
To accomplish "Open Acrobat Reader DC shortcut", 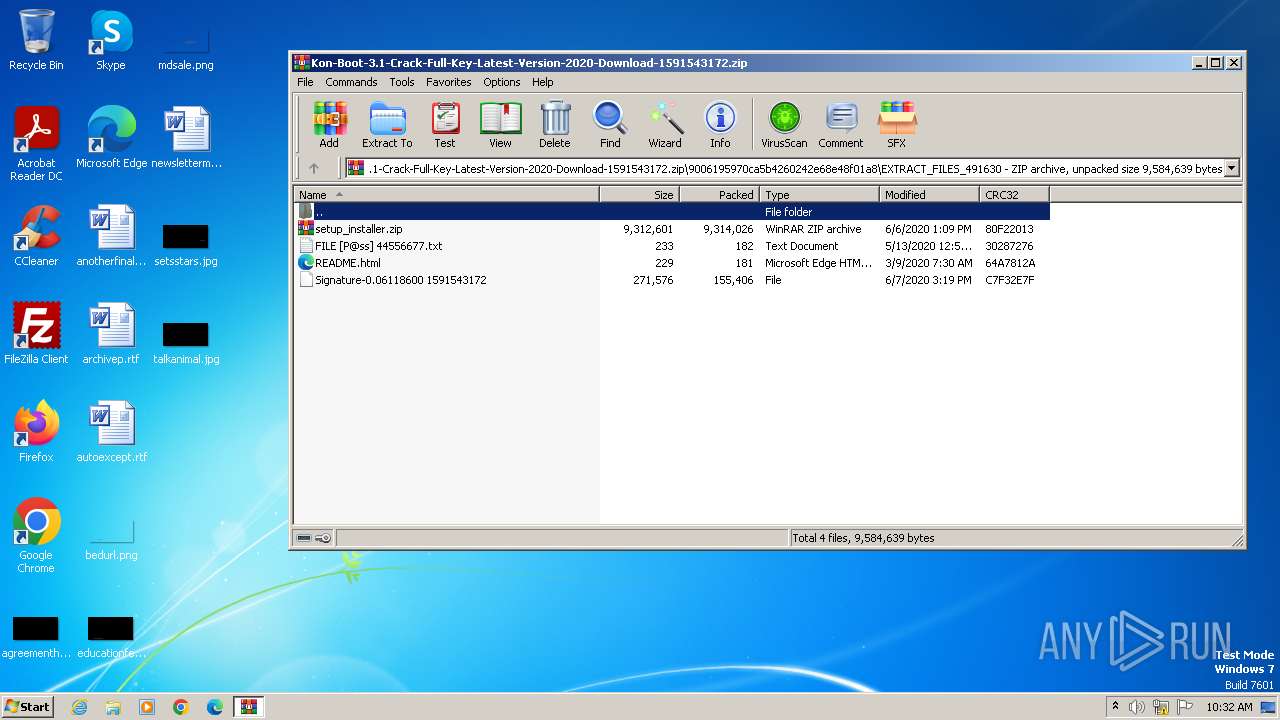I will pyautogui.click(x=36, y=144).
